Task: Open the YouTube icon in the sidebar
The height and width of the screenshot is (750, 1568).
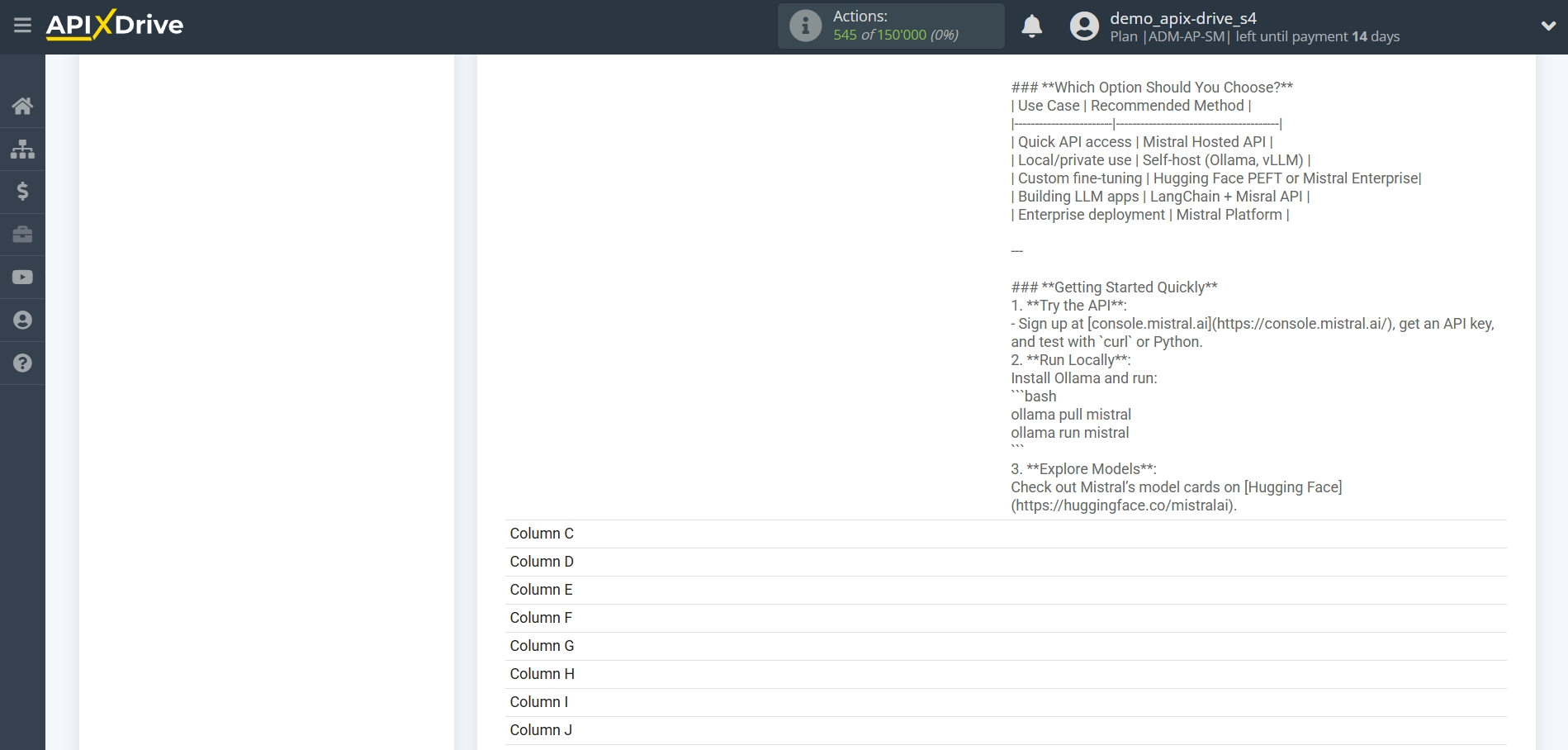Action: tap(21, 277)
